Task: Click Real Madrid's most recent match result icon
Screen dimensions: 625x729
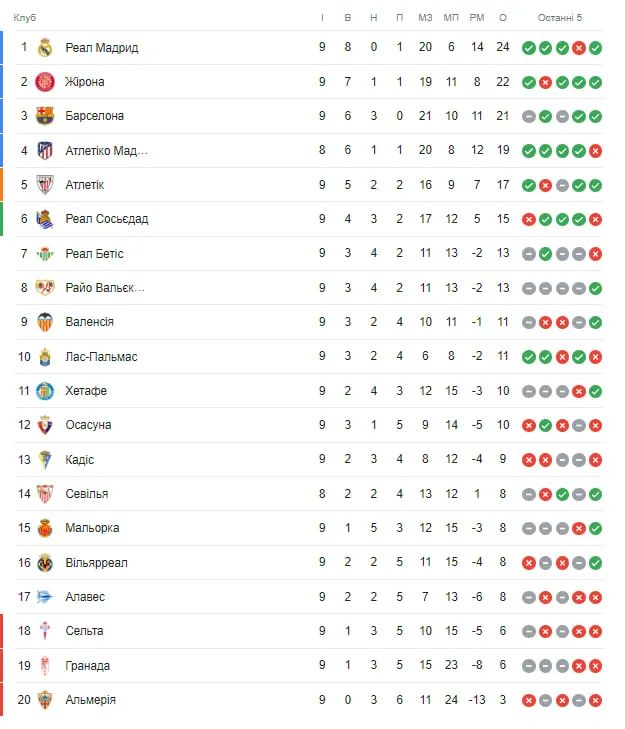Action: pyautogui.click(x=595, y=48)
